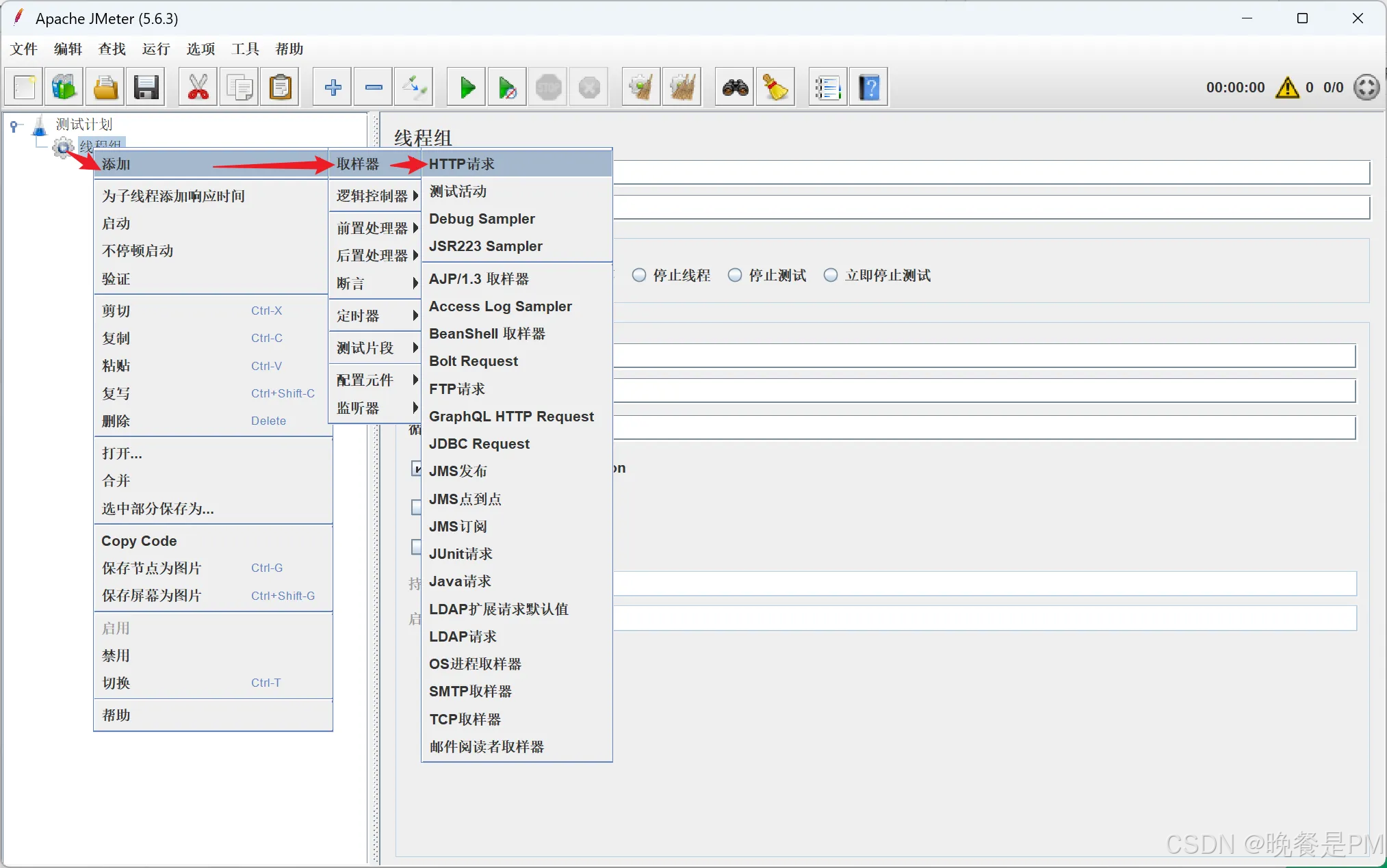Click the Clear All results icon
This screenshot has width=1387, height=868.
tap(682, 87)
